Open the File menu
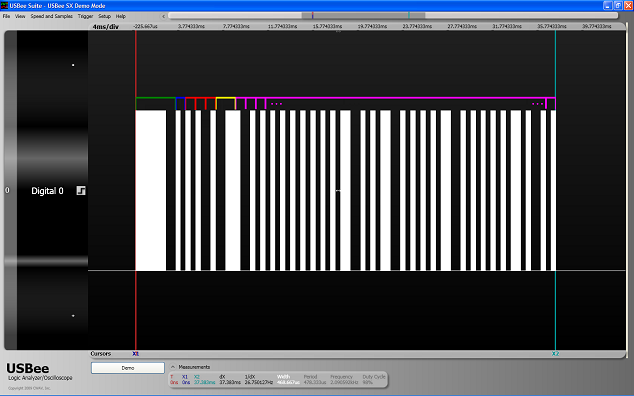Viewport: 634px width, 396px height. pyautogui.click(x=6, y=16)
